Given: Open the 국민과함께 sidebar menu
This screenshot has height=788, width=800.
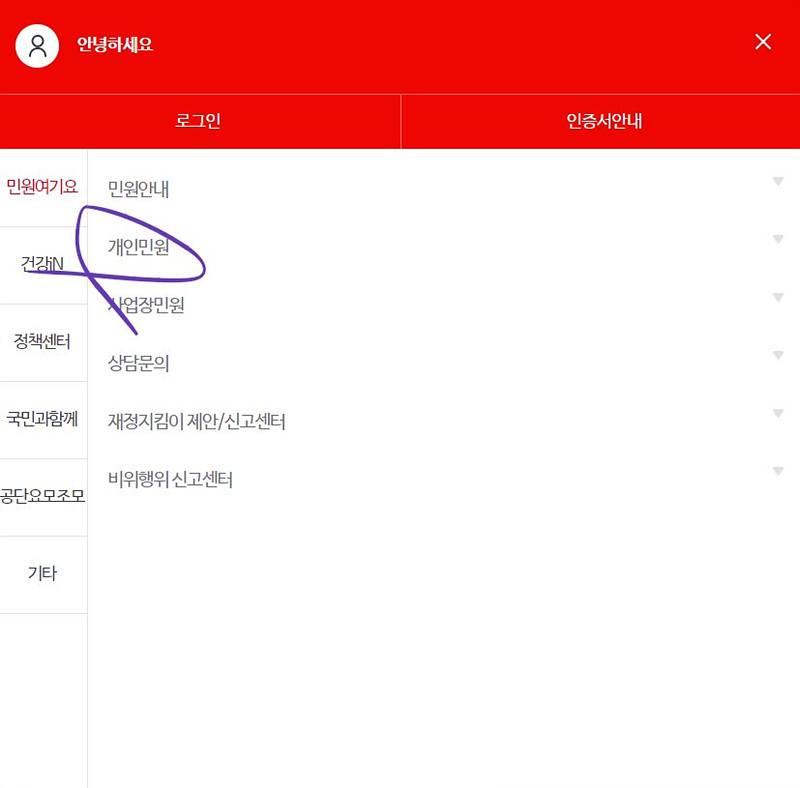Looking at the screenshot, I should tap(43, 420).
